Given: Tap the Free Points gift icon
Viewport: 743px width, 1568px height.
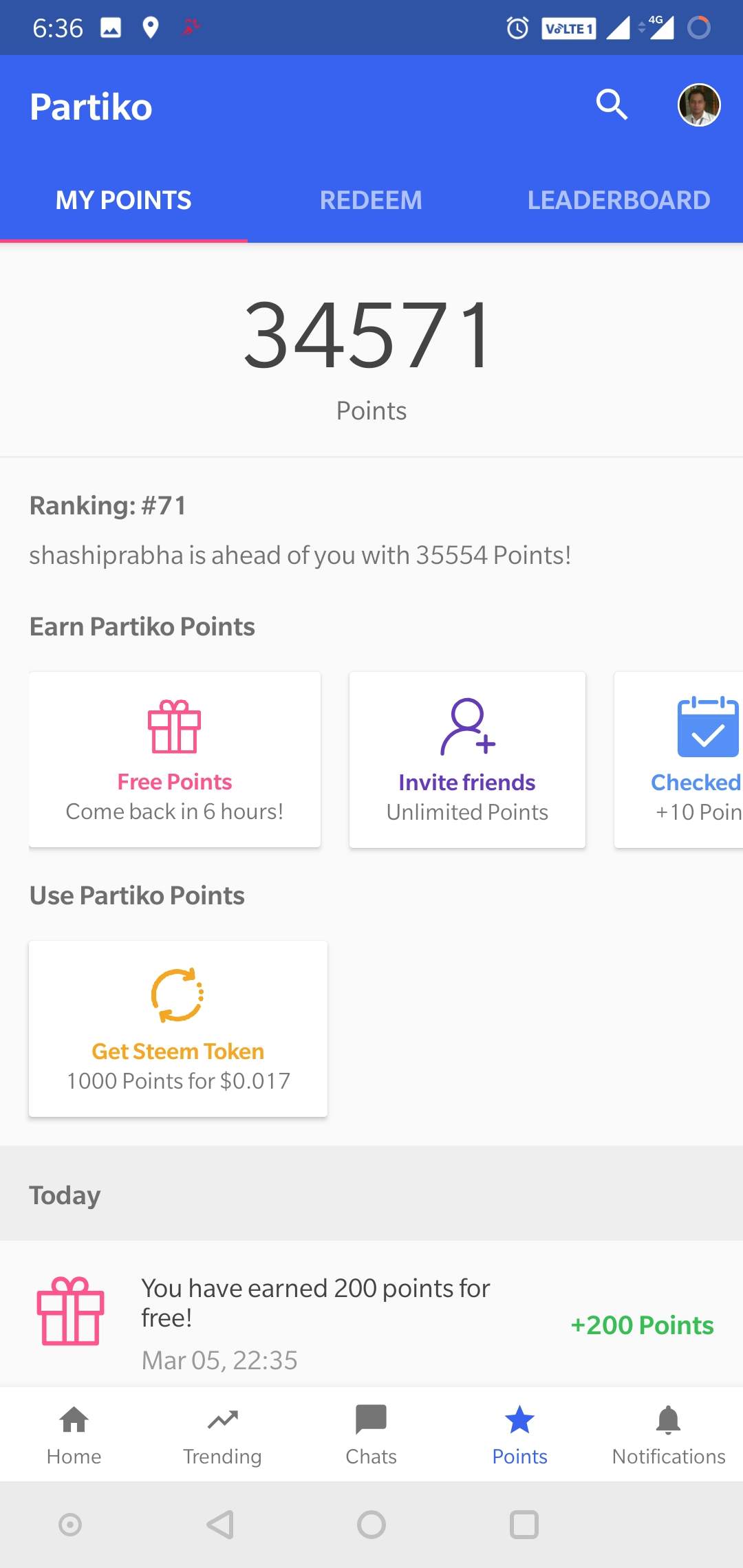Looking at the screenshot, I should (x=175, y=726).
